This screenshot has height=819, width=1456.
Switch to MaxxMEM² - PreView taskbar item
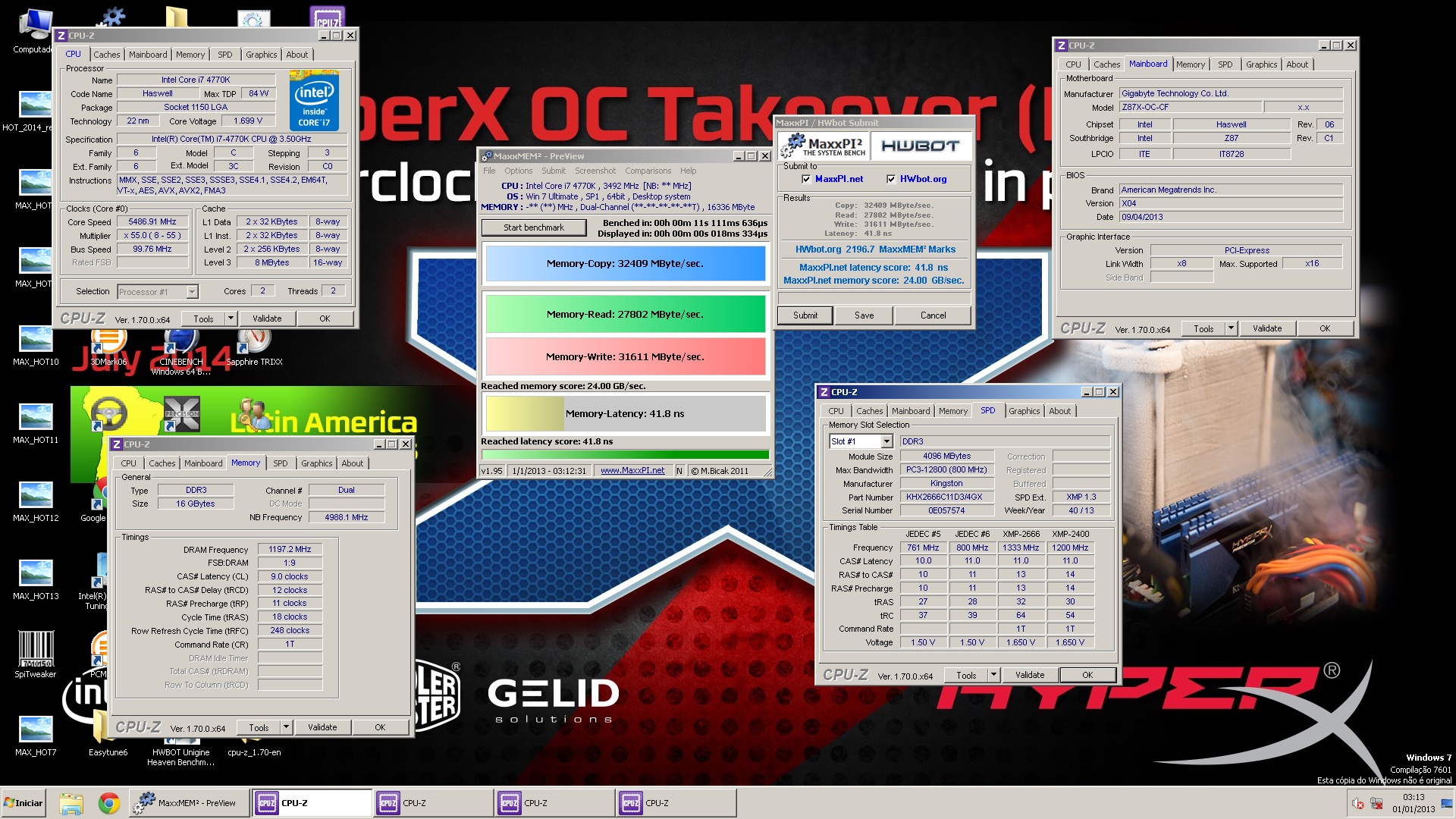click(x=190, y=803)
